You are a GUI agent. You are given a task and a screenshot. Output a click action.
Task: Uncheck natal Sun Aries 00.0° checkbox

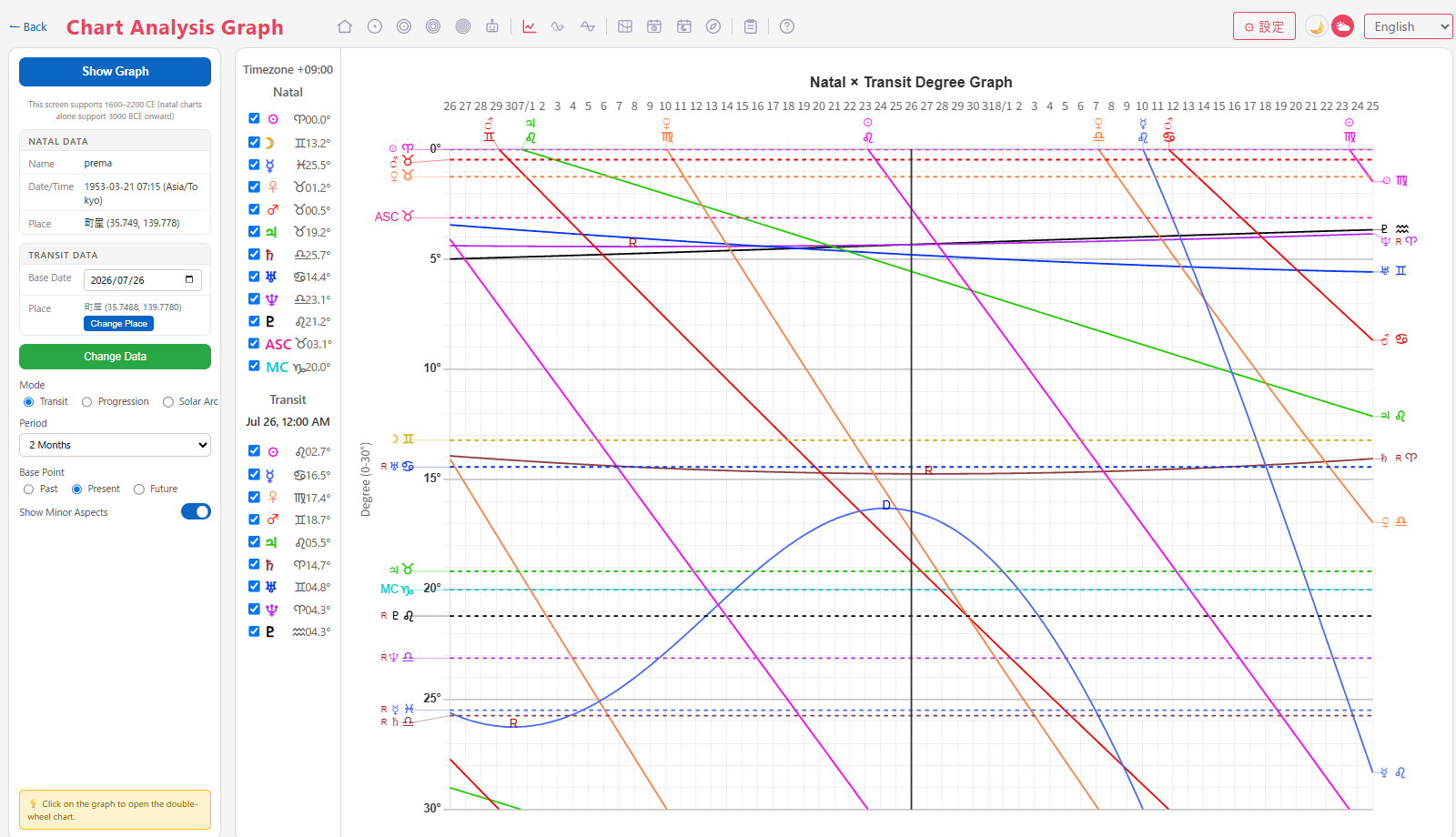pos(254,118)
